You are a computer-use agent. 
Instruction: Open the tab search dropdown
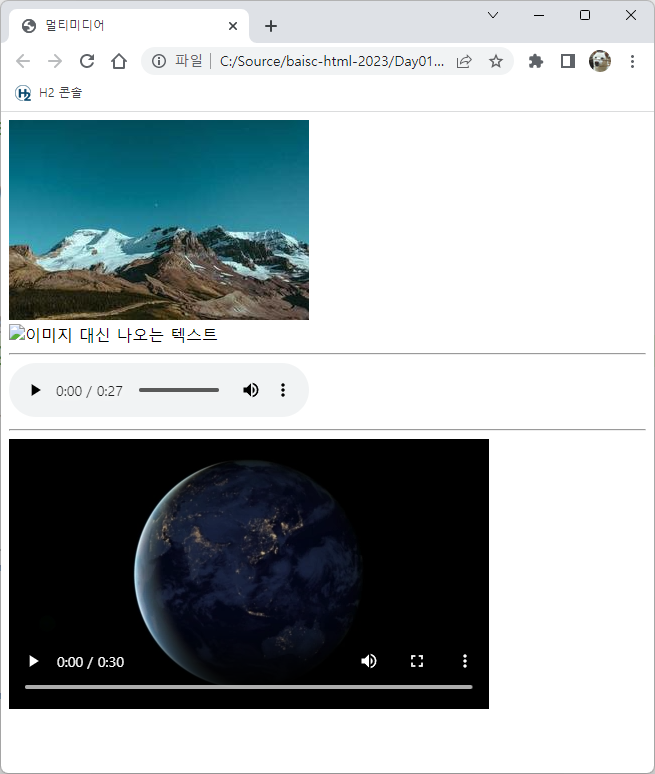tap(493, 15)
